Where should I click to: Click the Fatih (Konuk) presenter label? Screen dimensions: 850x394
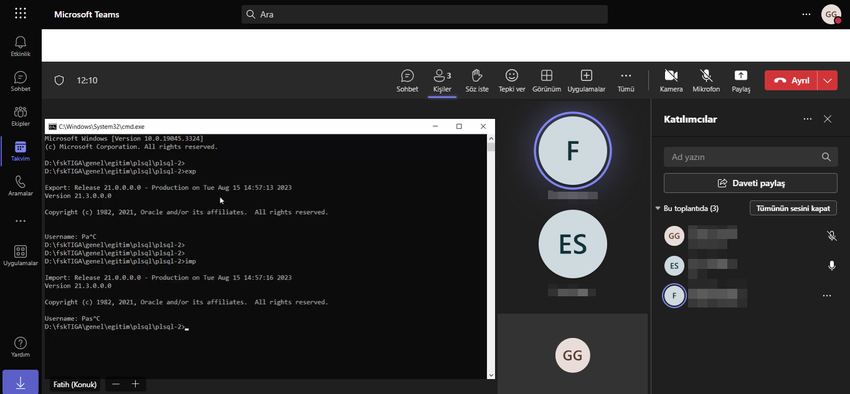pyautogui.click(x=74, y=384)
